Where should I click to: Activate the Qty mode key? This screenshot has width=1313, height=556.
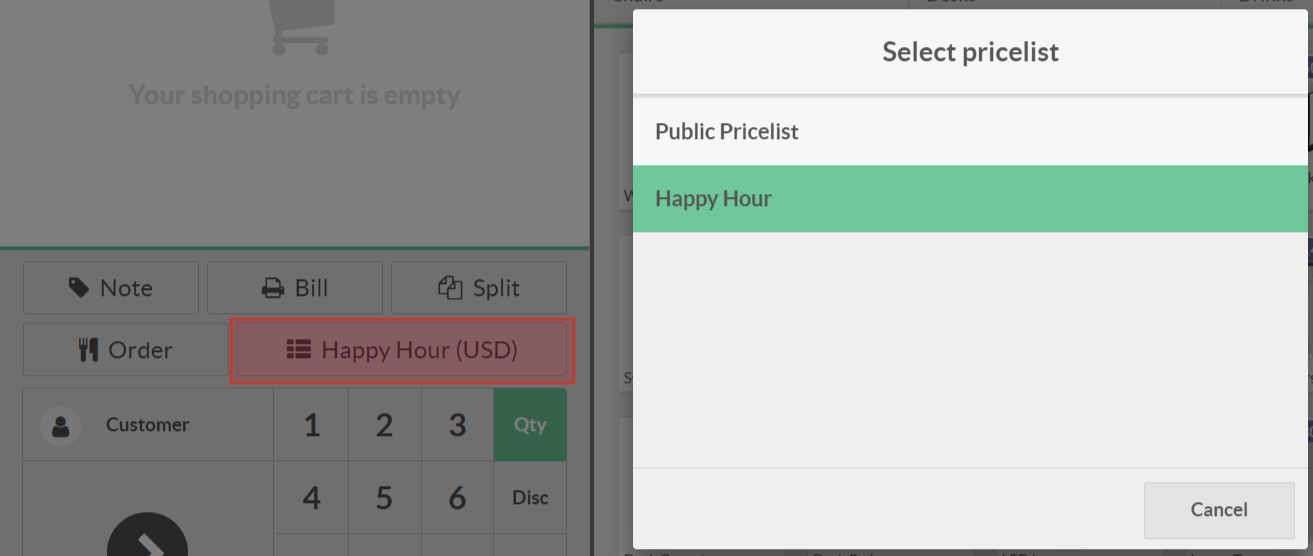(x=530, y=425)
